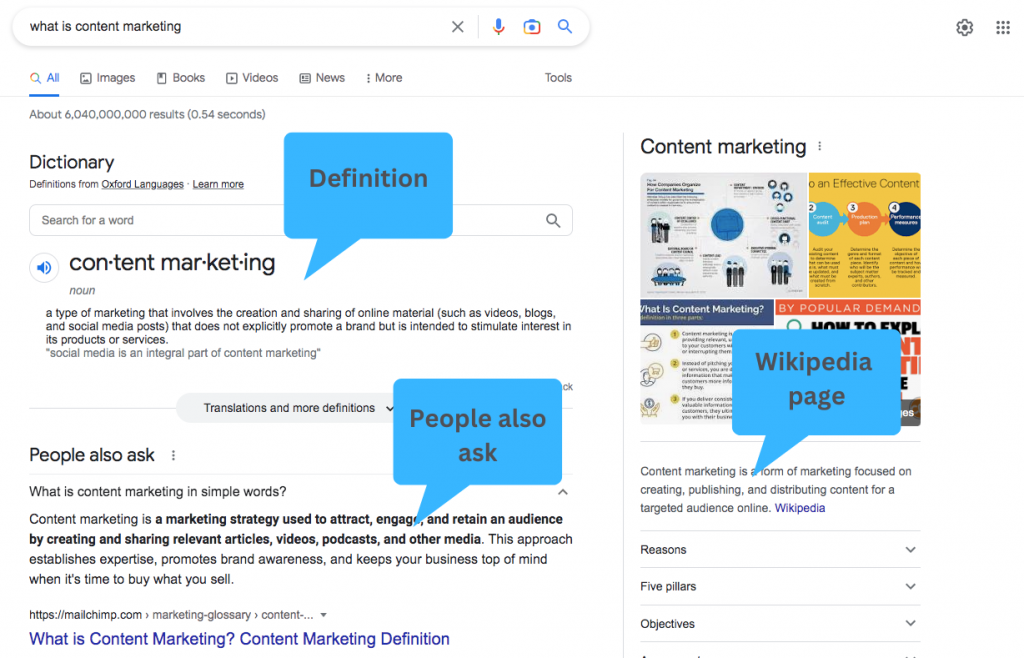
Task: Open options for the Content marketing panel
Action: coord(819,146)
